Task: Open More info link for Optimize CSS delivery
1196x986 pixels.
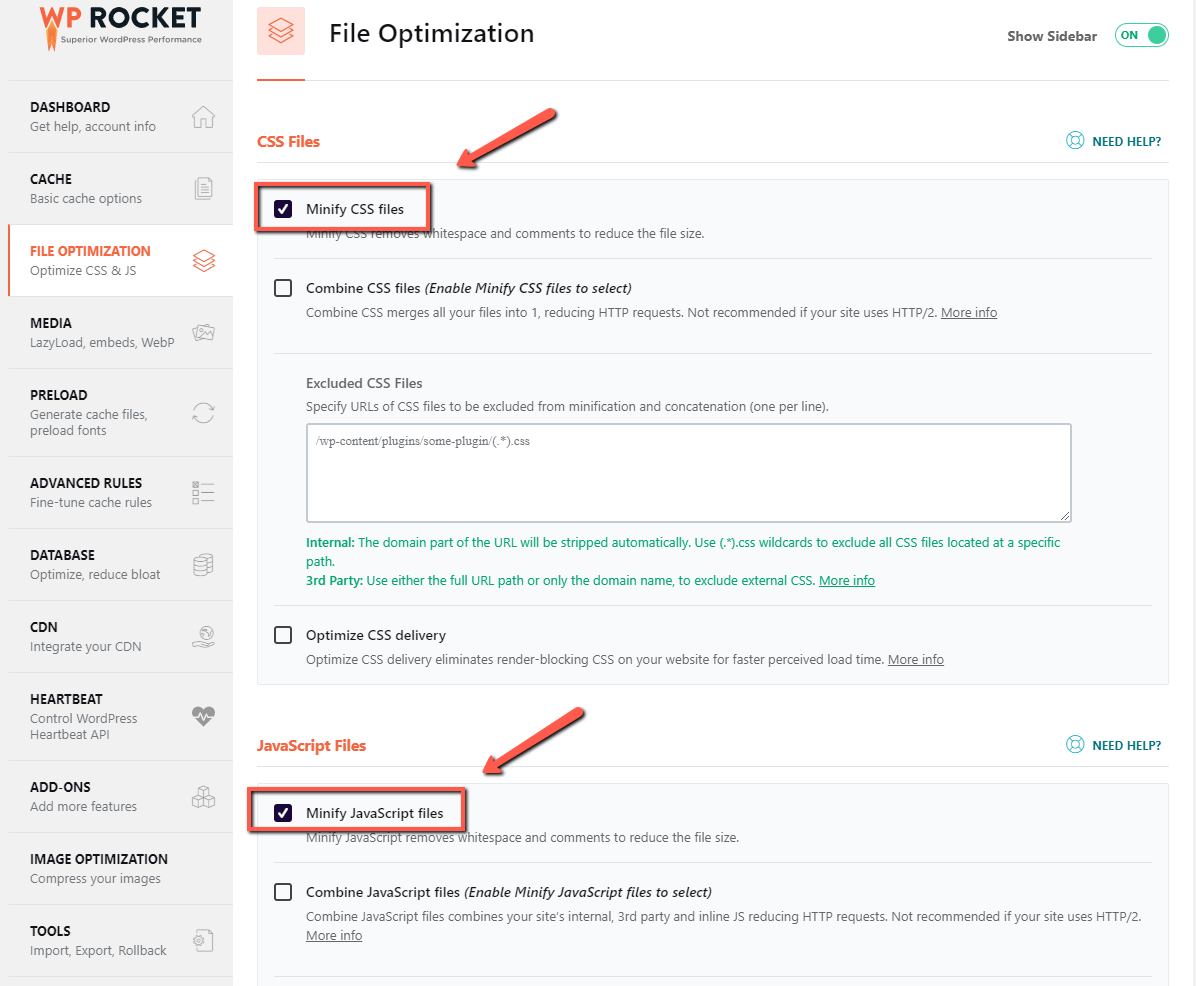Action: 915,660
